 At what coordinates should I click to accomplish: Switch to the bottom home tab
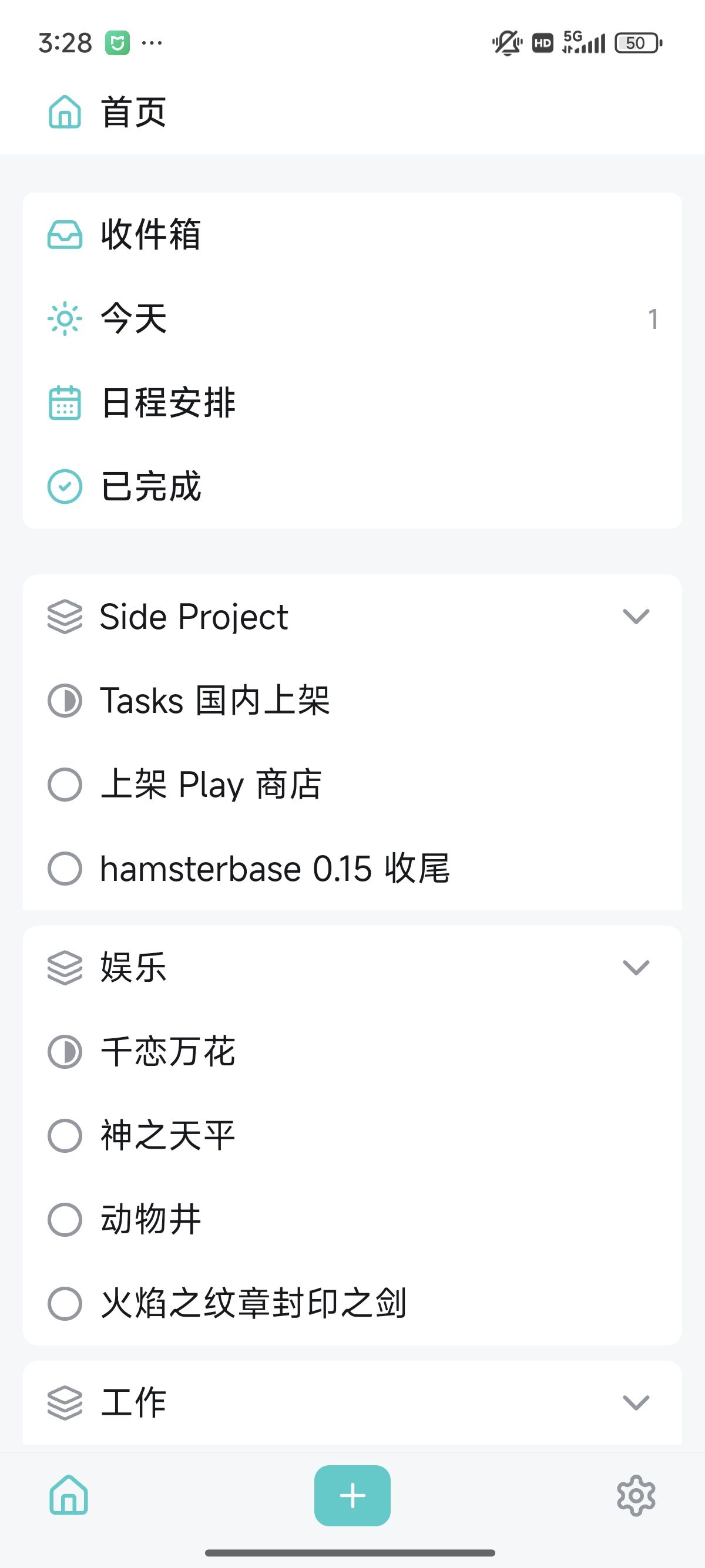click(69, 1495)
